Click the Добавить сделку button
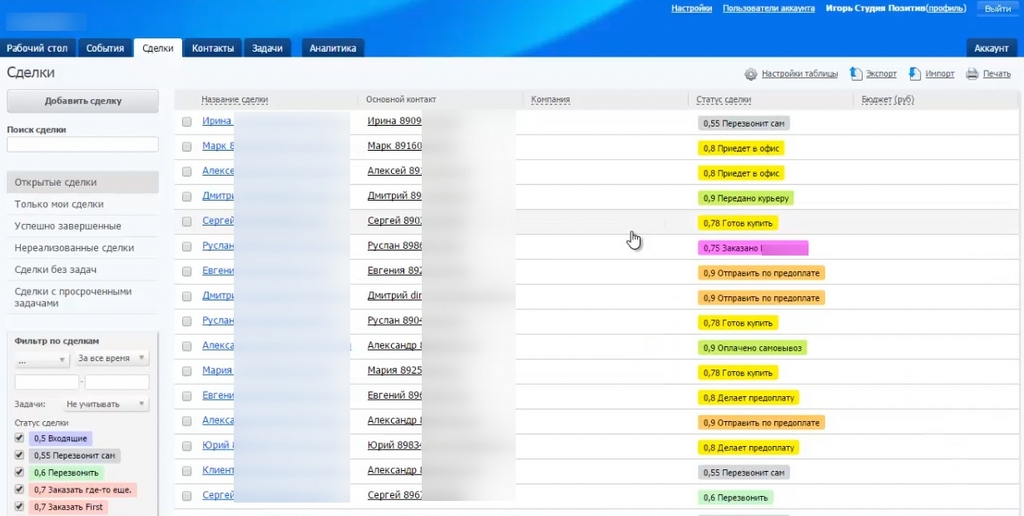The width and height of the screenshot is (1024, 516). coord(83,101)
